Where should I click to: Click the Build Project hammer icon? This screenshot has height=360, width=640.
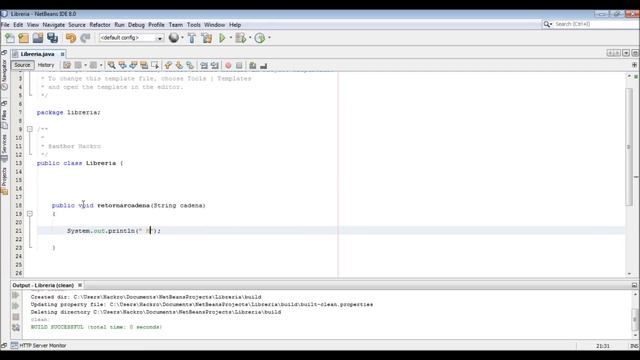click(192, 38)
